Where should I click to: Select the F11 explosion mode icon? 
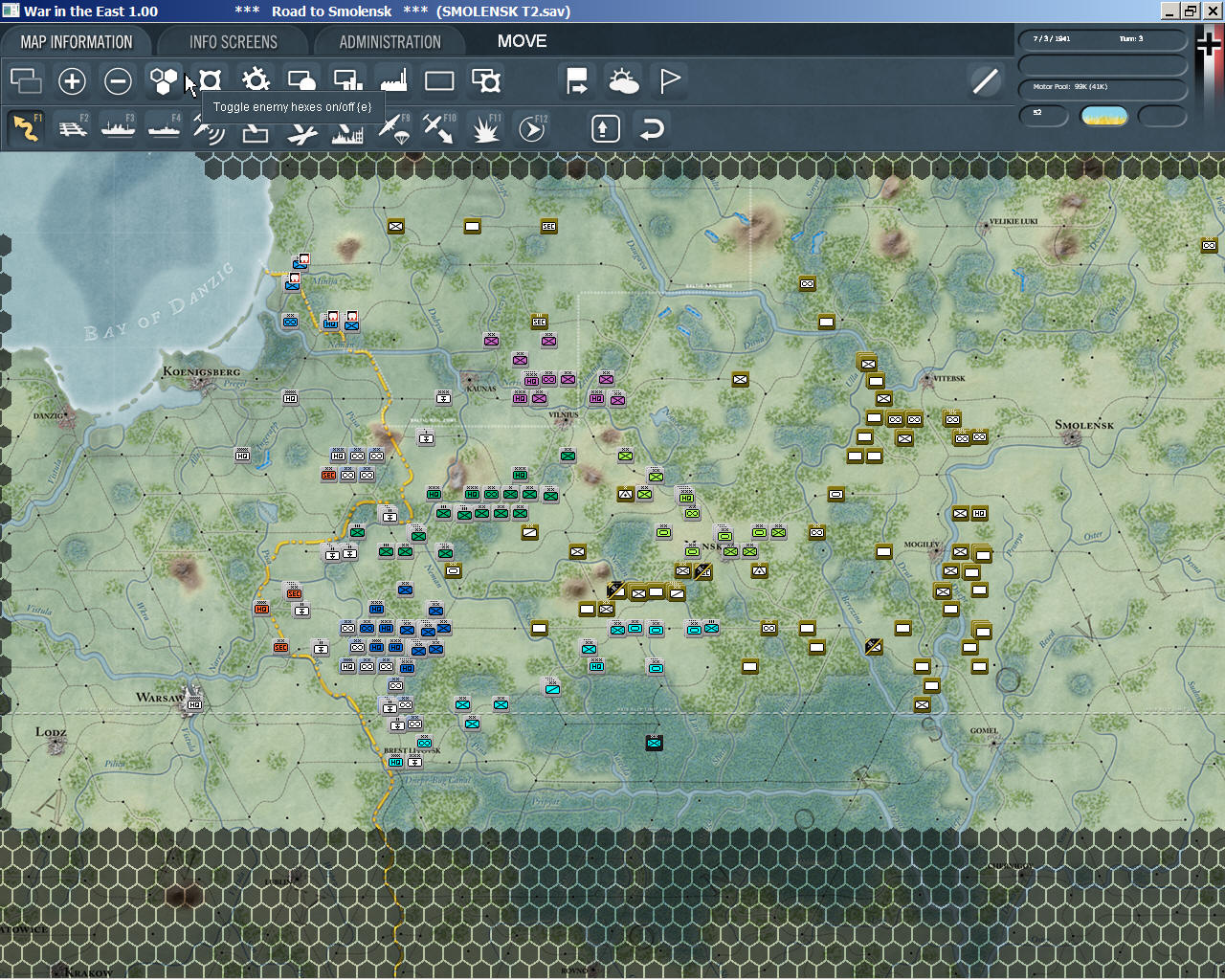[486, 128]
